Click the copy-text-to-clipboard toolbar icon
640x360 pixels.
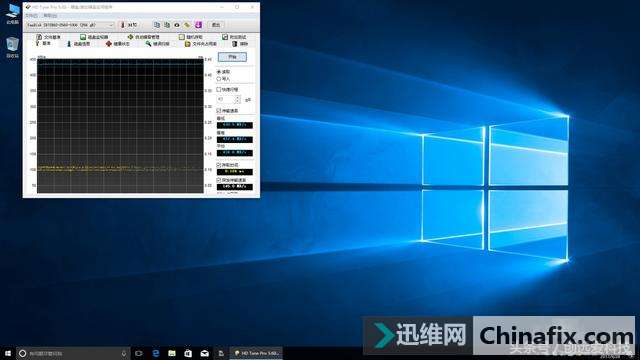pos(157,25)
